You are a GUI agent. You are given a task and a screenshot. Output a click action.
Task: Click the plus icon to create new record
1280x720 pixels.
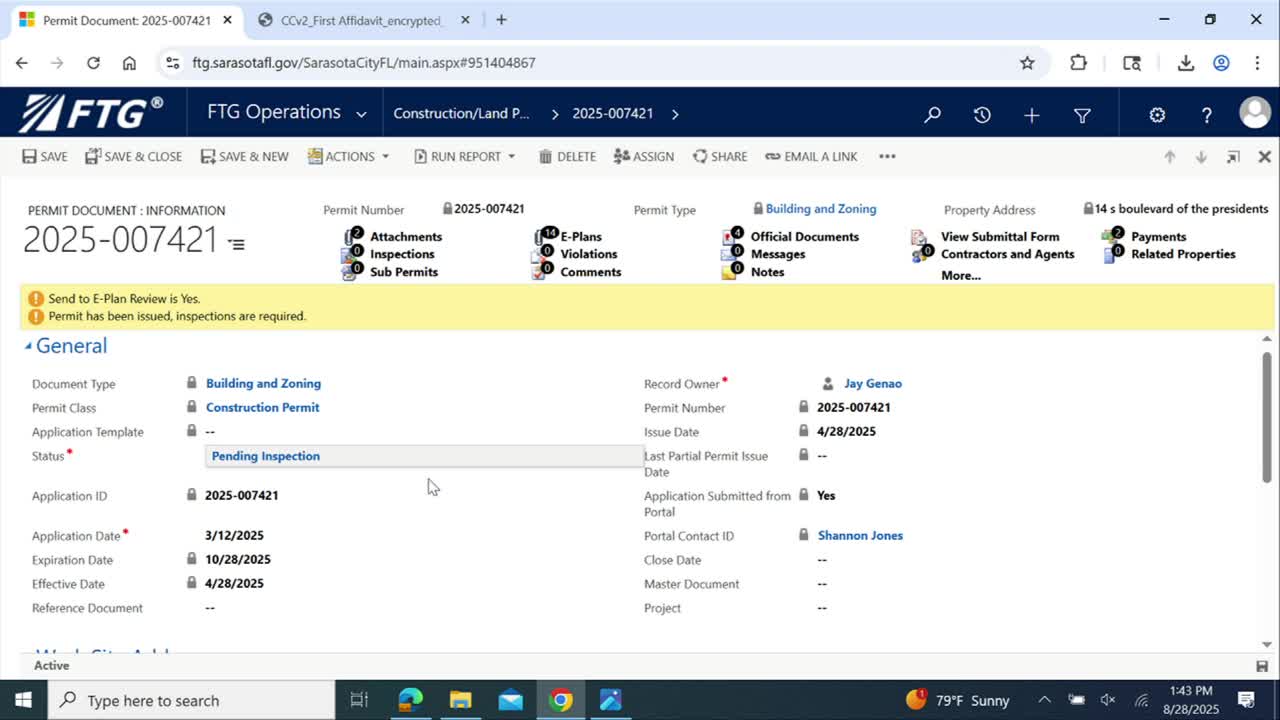coord(1032,115)
